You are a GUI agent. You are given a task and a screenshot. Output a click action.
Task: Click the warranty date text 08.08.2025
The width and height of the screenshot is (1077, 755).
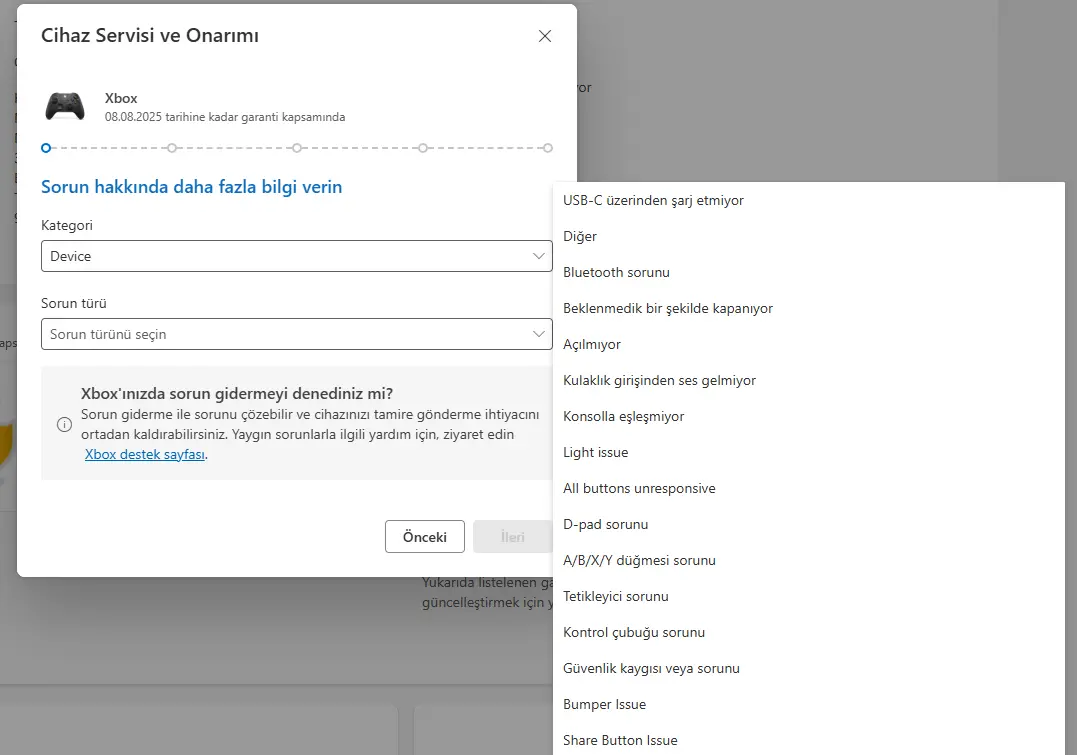coord(133,117)
